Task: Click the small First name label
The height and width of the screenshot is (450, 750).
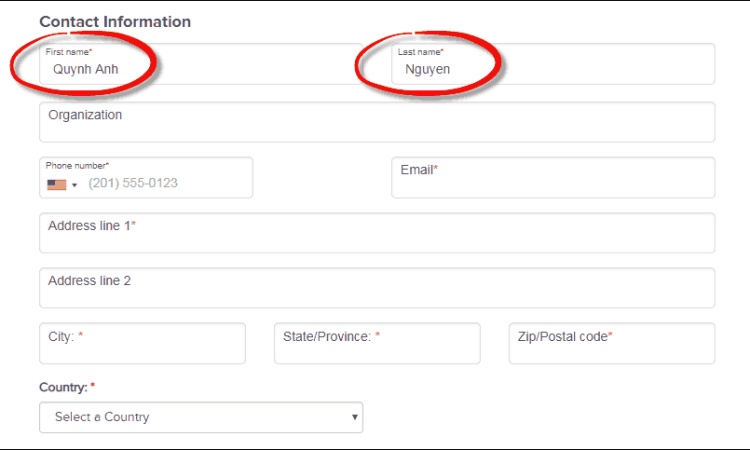Action: 68,51
